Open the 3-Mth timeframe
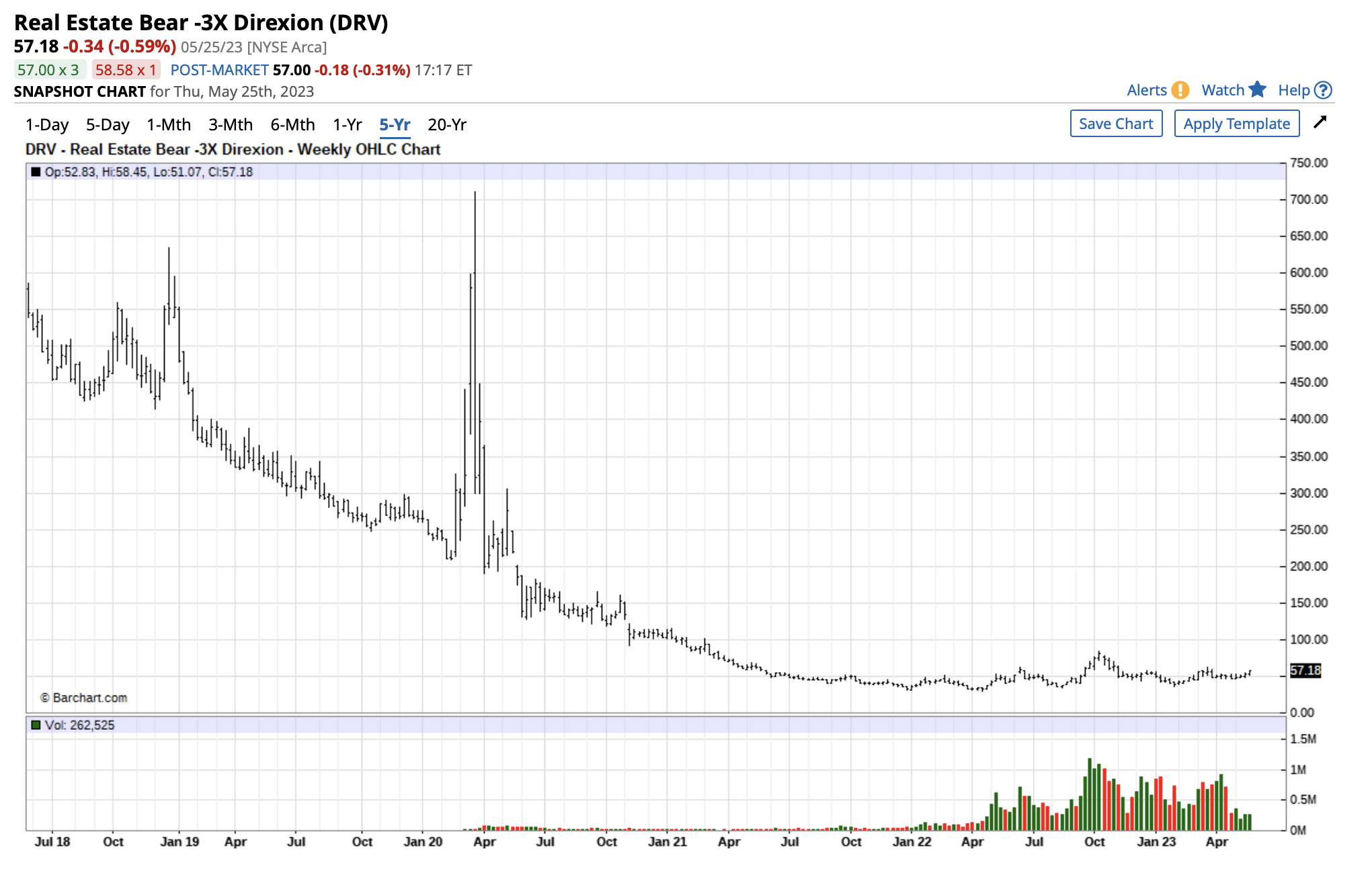 coord(231,124)
